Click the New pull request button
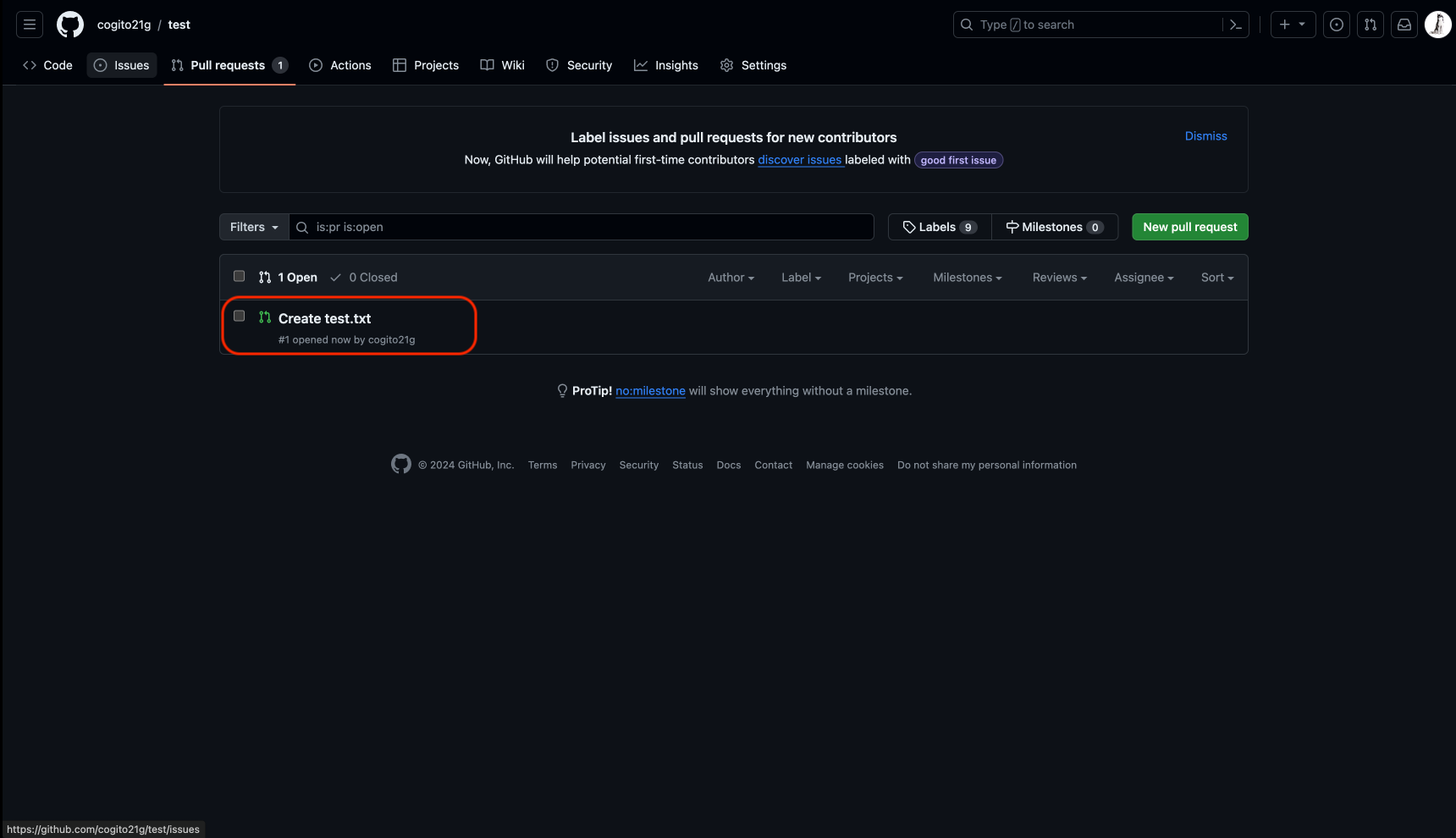 [x=1189, y=227]
